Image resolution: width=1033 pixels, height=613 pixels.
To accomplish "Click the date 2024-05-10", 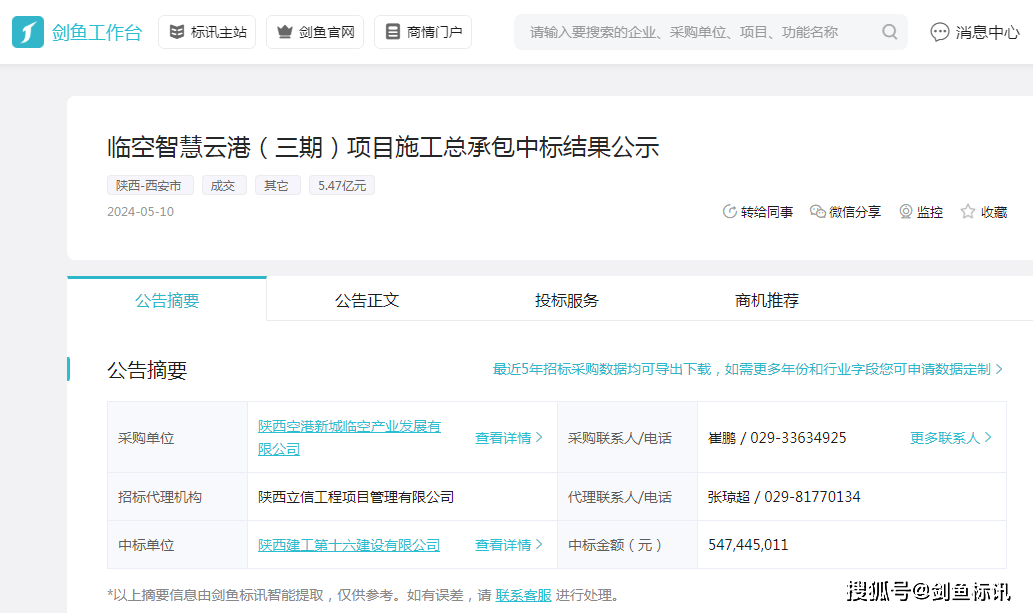I will point(140,212).
